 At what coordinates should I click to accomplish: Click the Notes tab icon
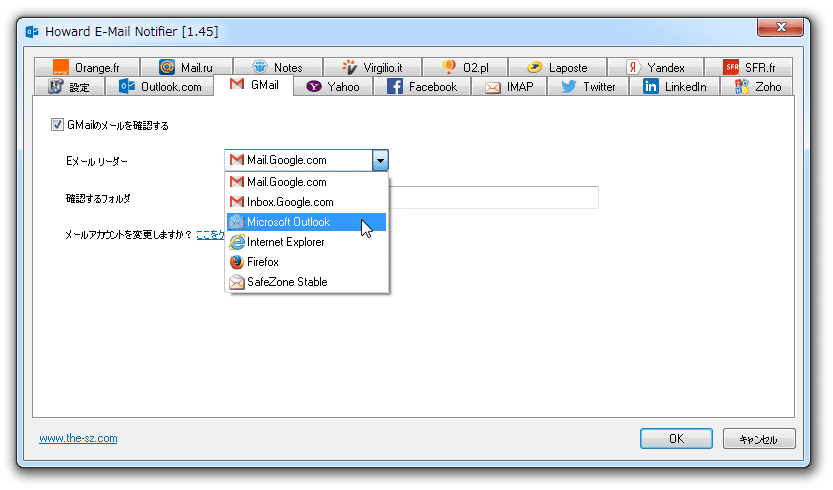point(260,67)
